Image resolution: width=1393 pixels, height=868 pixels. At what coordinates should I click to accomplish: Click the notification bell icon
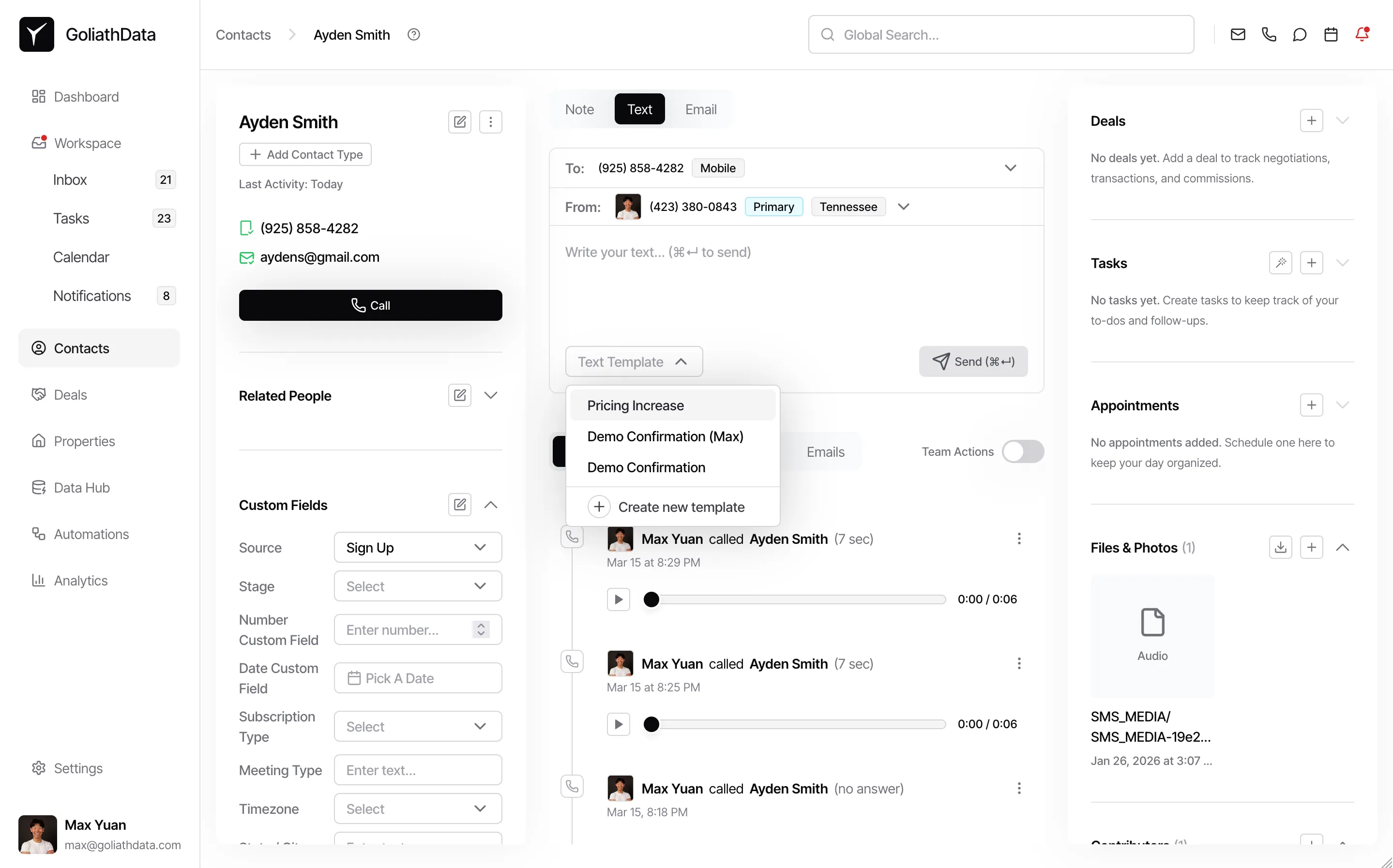coord(1362,34)
